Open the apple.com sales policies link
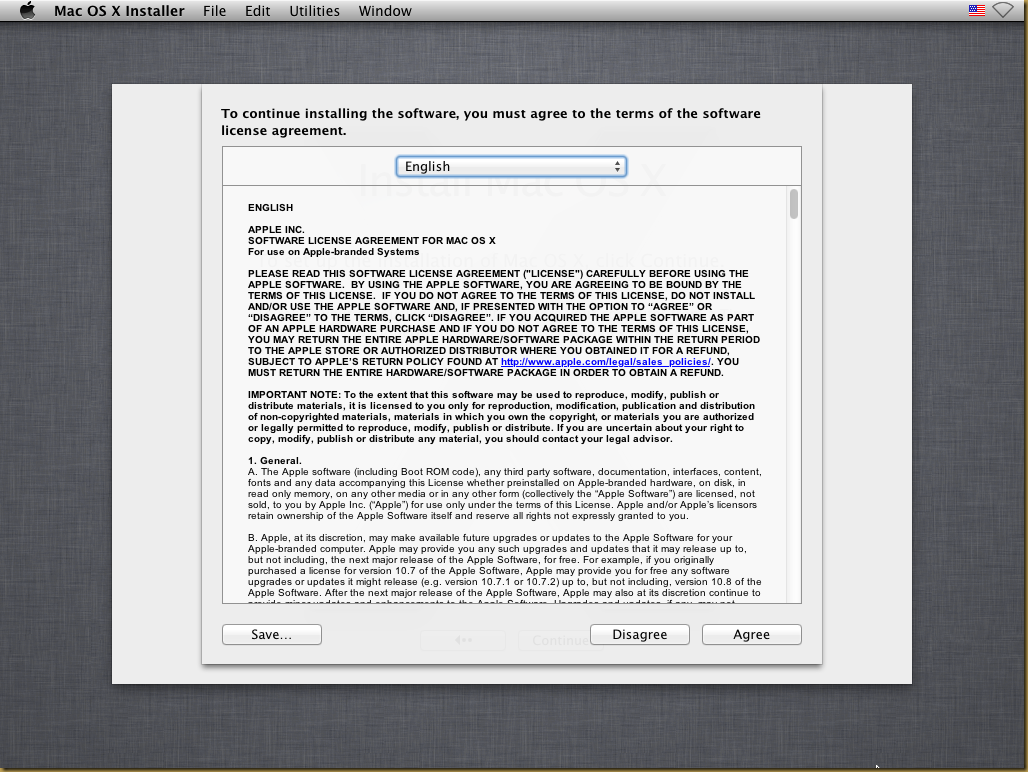The width and height of the screenshot is (1028, 772). point(606,362)
